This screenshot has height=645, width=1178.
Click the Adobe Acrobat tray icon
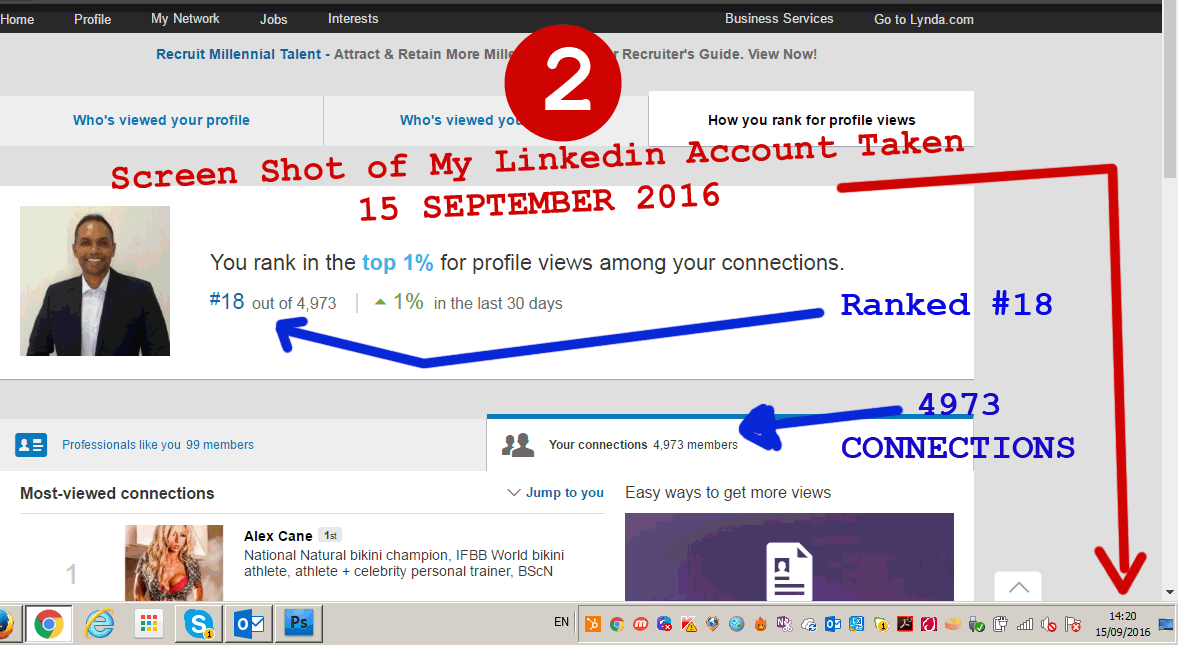click(x=905, y=624)
